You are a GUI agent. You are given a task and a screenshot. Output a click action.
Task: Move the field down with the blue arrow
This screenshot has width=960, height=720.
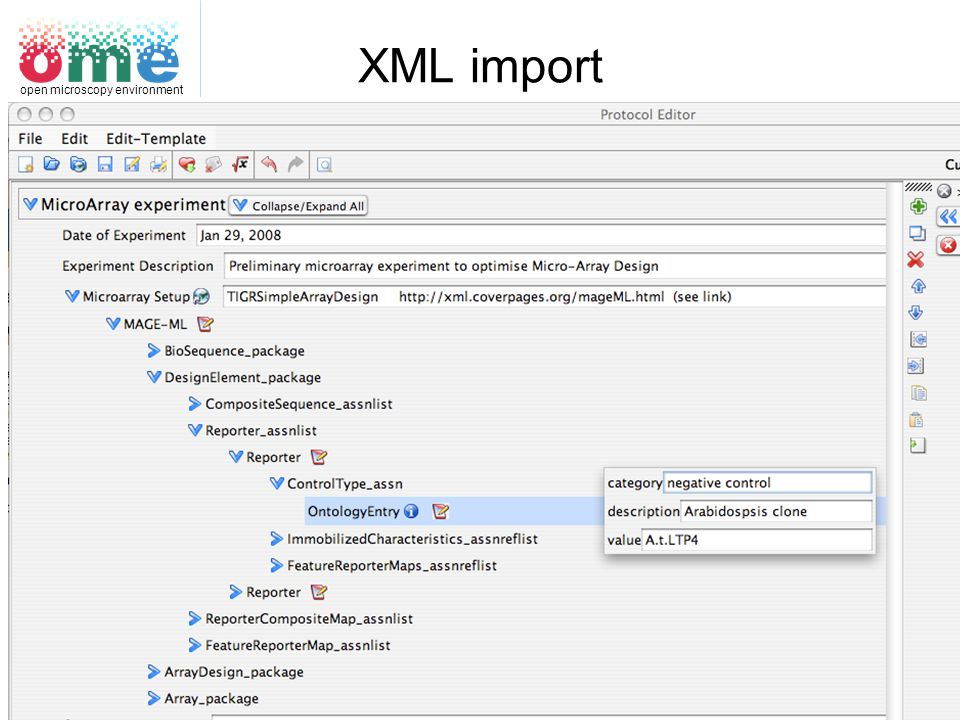point(916,313)
